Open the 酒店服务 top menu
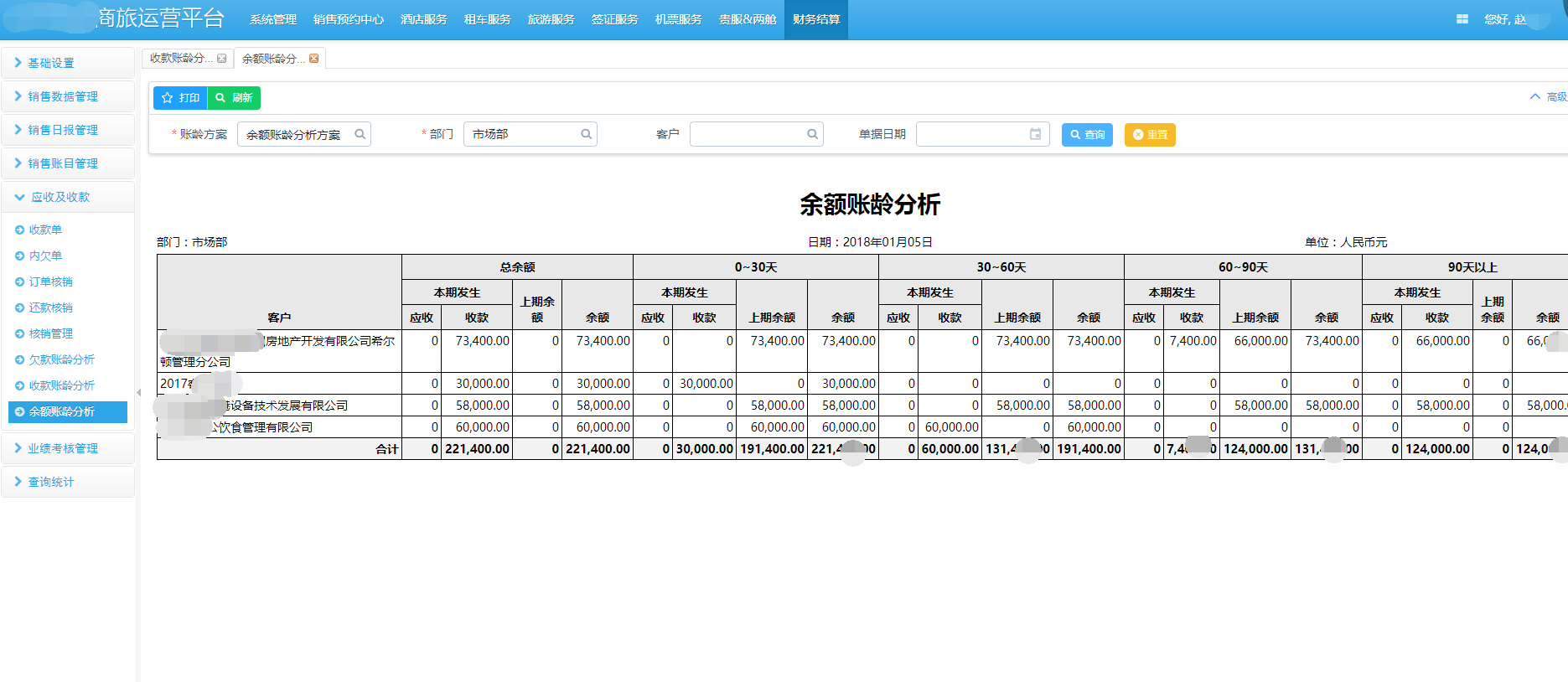Screen dimensions: 1568x682 click(424, 19)
